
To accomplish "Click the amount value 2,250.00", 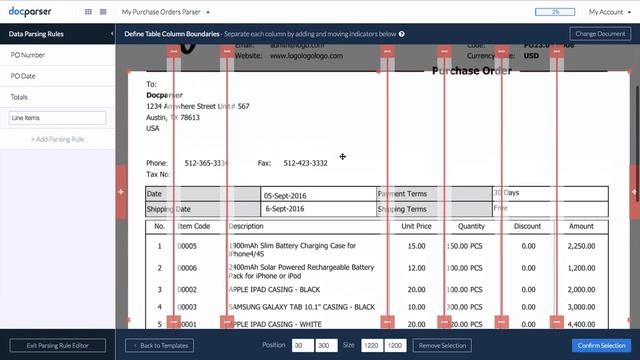I will (x=581, y=246).
